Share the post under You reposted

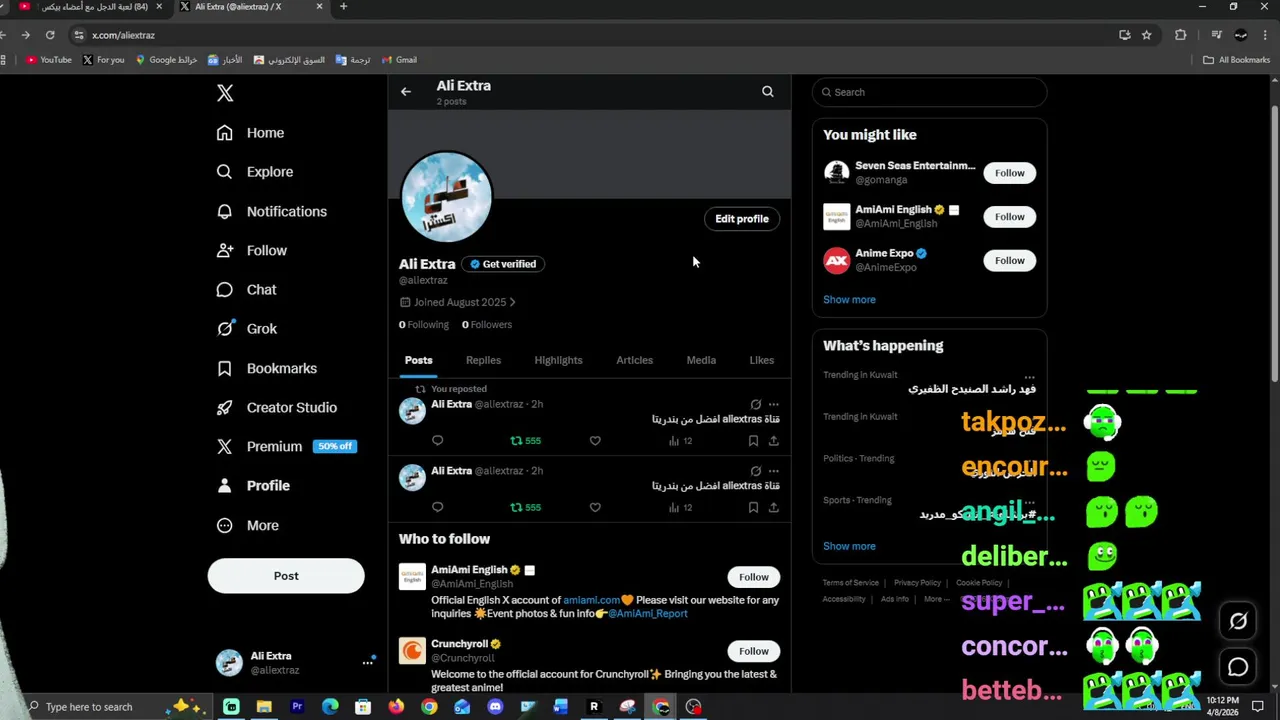(774, 441)
